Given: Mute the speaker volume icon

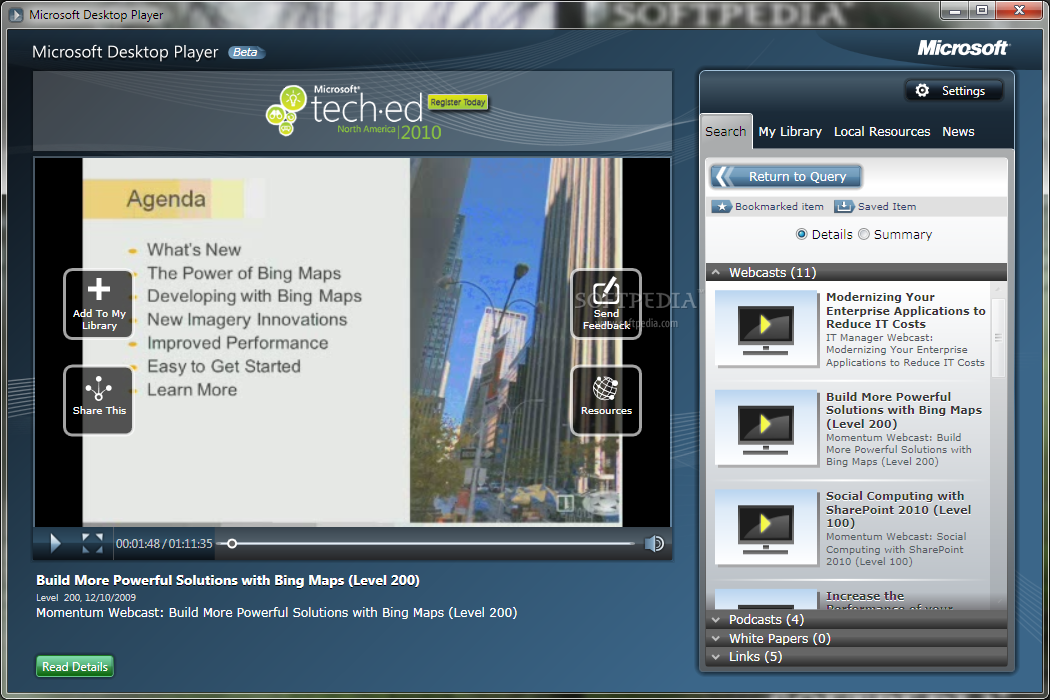Looking at the screenshot, I should (654, 543).
